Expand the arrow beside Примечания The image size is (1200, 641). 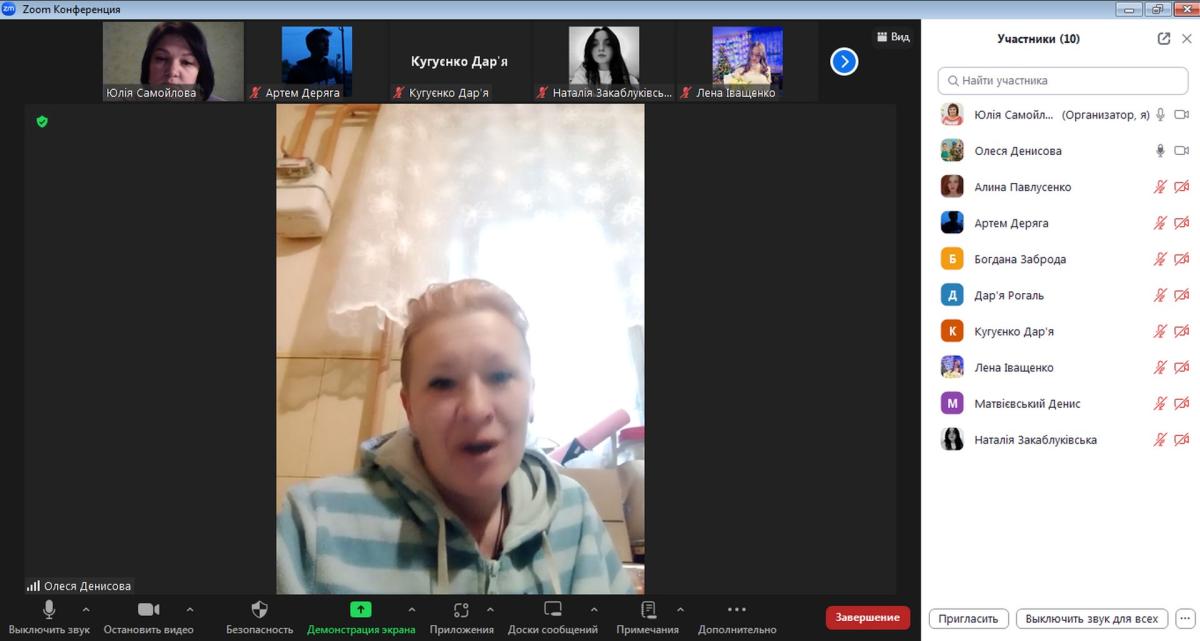pos(681,609)
